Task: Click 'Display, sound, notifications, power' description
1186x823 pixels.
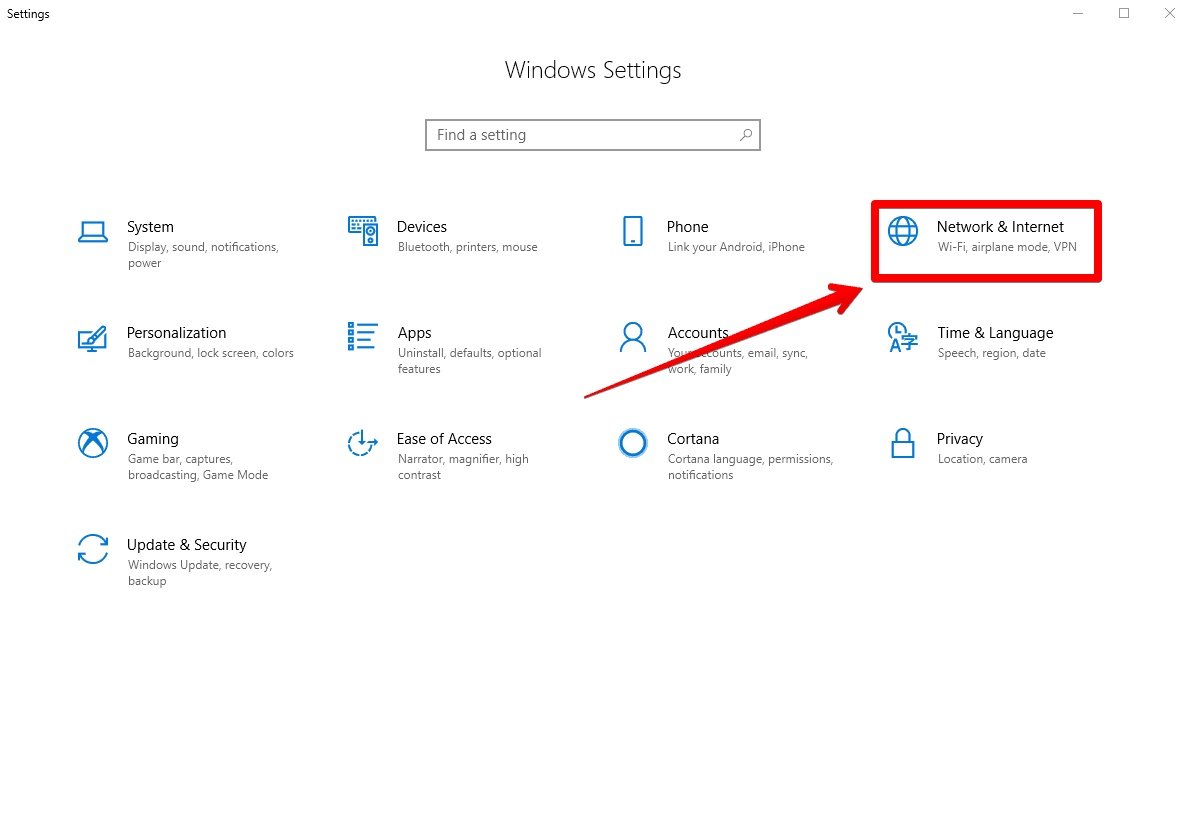Action: [203, 255]
